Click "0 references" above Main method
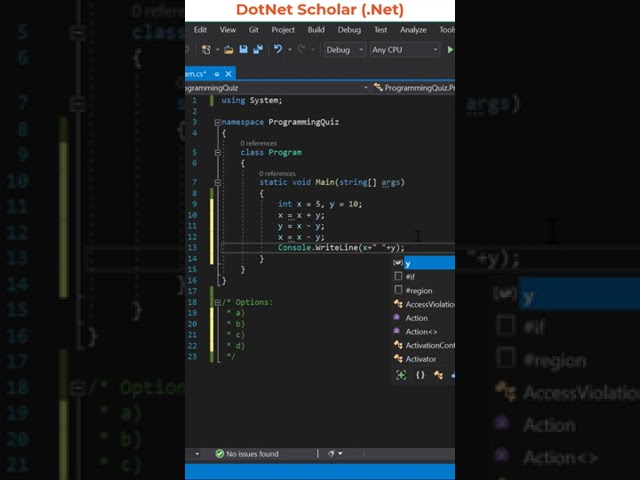Viewport: 640px width, 480px height. (x=277, y=173)
